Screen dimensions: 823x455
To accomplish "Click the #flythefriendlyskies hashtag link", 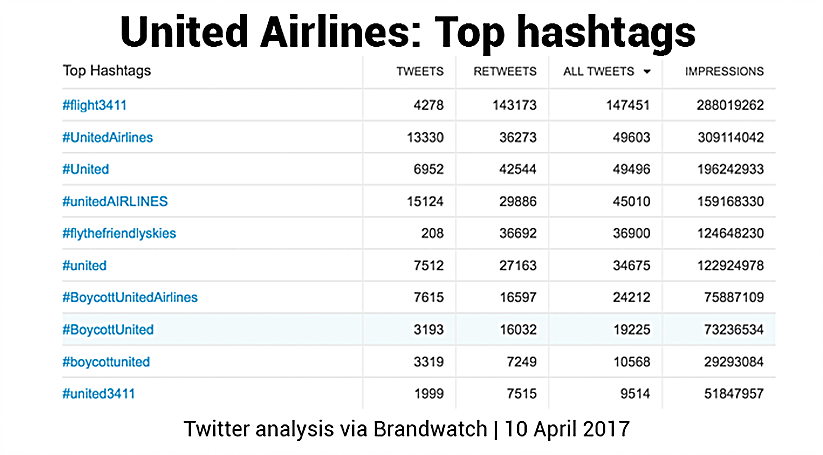I will tap(119, 233).
